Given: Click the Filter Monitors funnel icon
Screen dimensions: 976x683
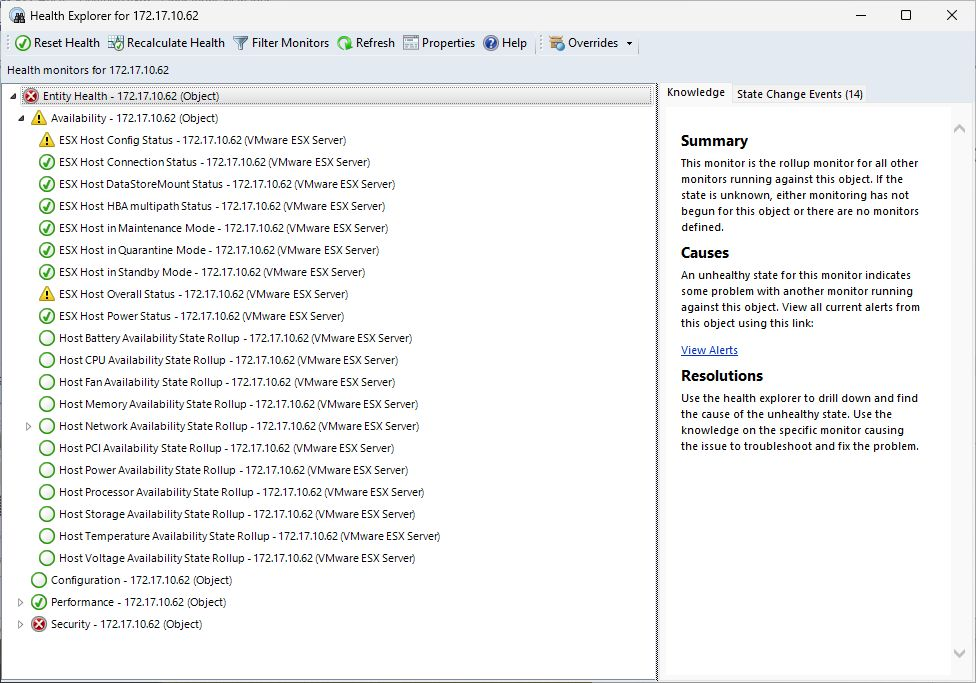Looking at the screenshot, I should click(x=240, y=43).
